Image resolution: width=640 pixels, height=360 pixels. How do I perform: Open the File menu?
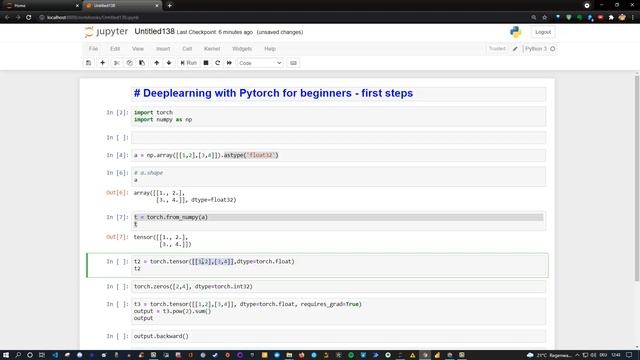pyautogui.click(x=93, y=49)
